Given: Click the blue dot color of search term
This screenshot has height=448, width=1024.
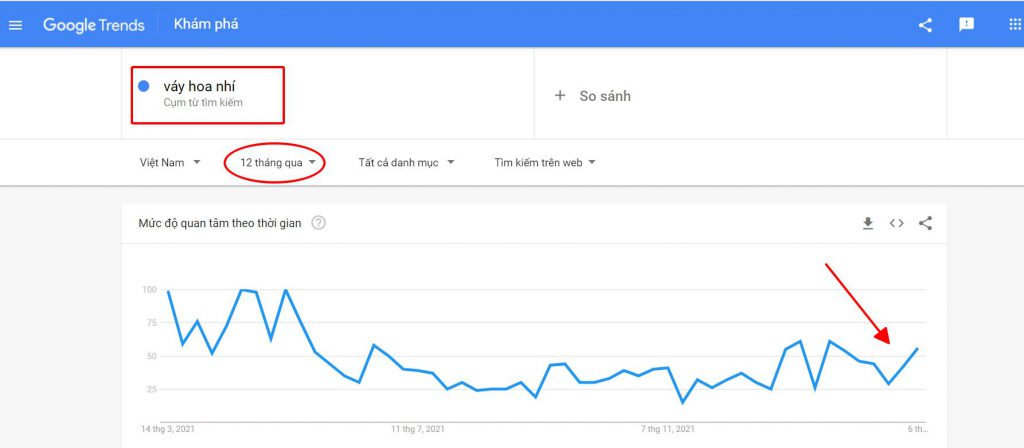Looking at the screenshot, I should tap(144, 86).
